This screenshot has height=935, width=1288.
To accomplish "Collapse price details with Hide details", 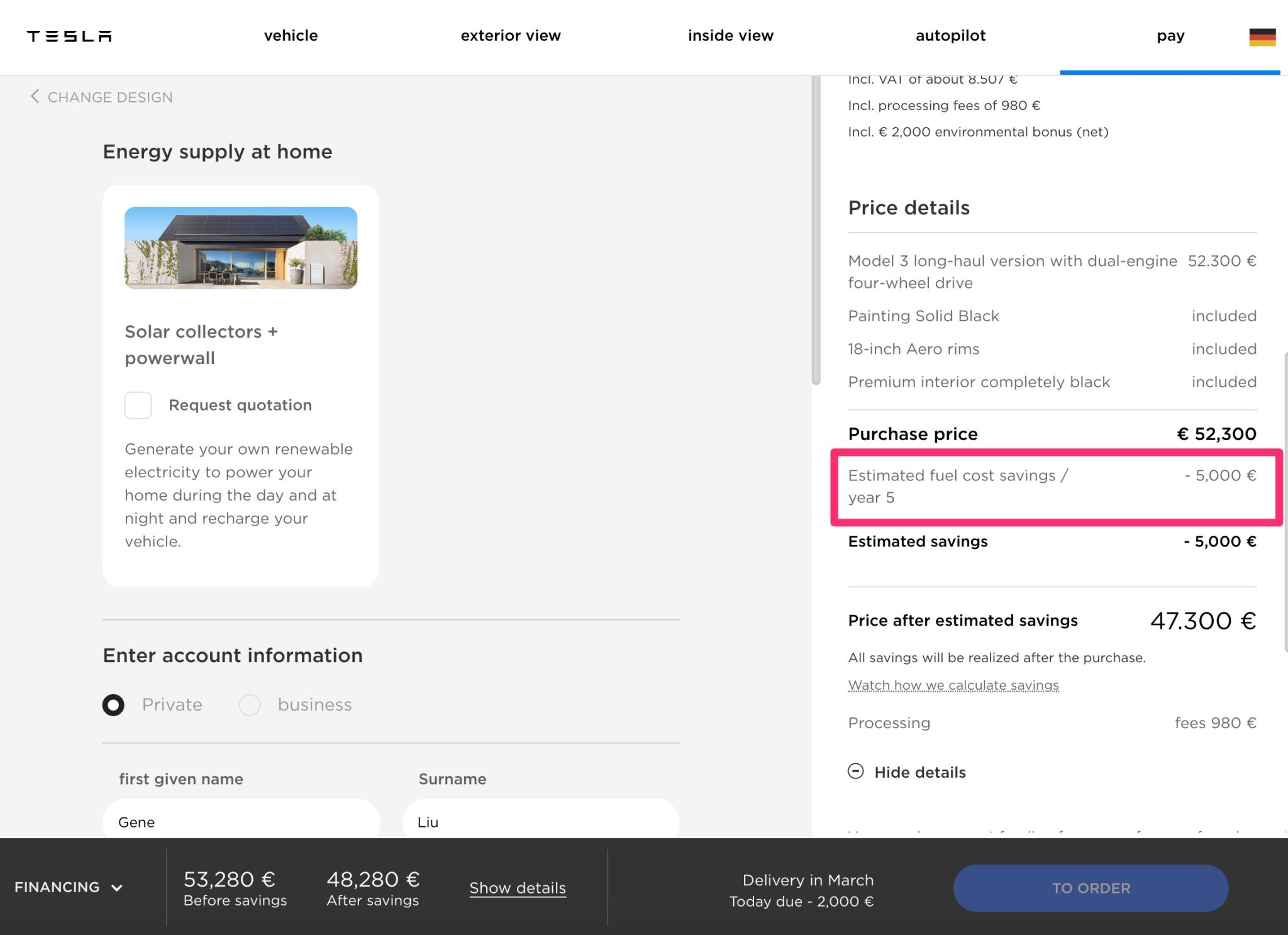I will (919, 772).
